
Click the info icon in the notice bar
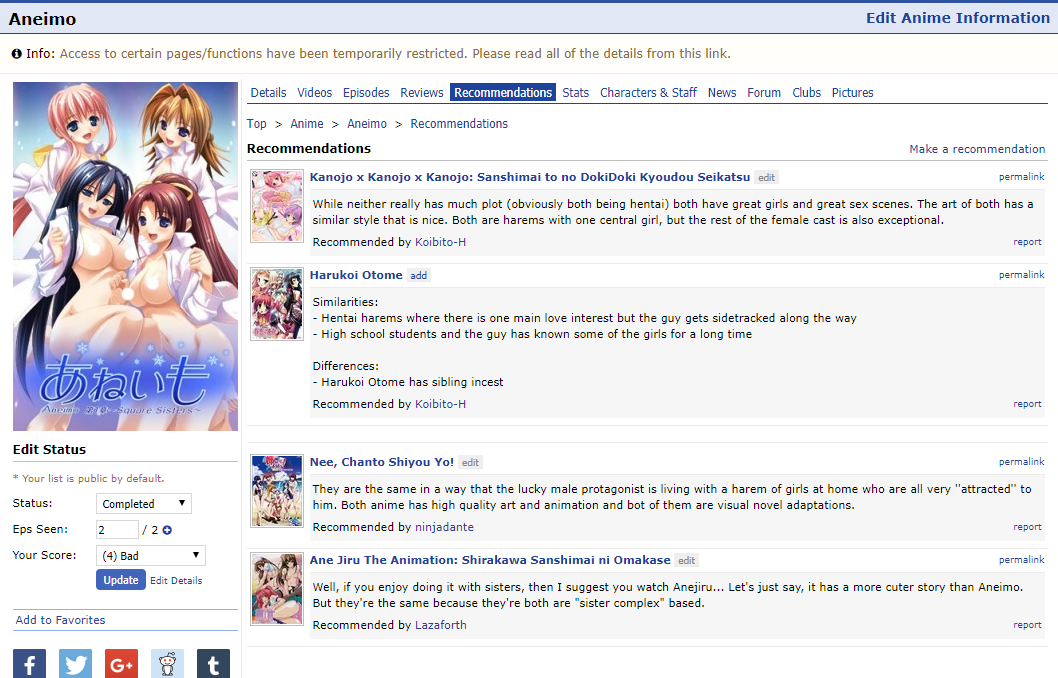tap(16, 54)
